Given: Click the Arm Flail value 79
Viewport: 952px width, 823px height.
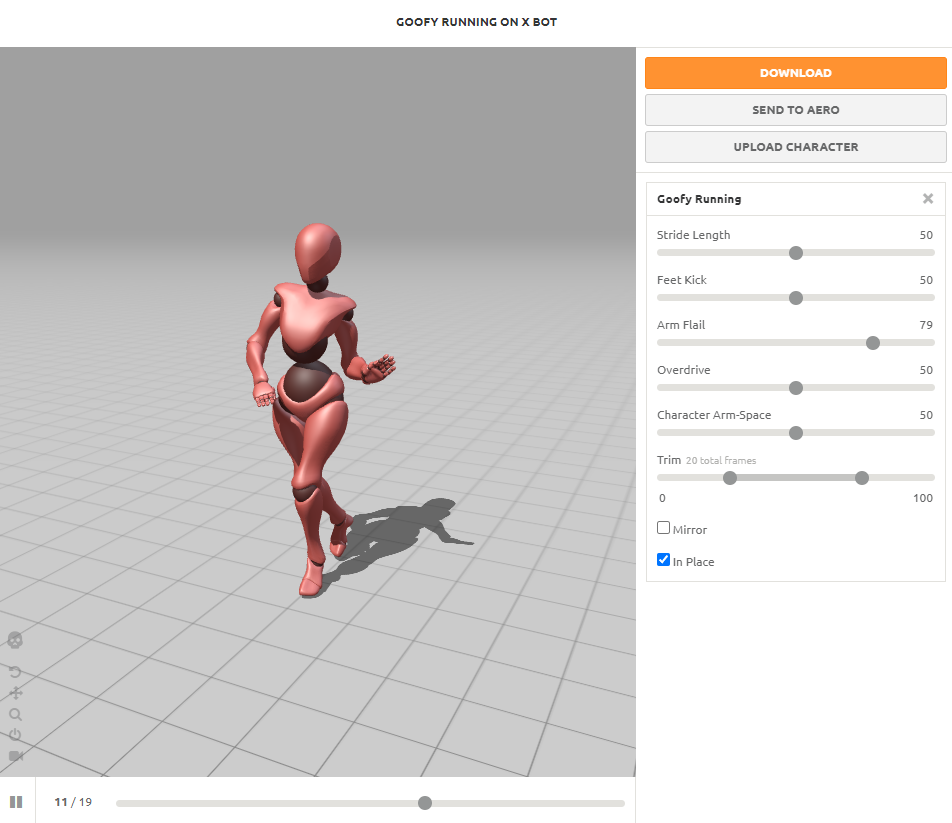Looking at the screenshot, I should [926, 325].
